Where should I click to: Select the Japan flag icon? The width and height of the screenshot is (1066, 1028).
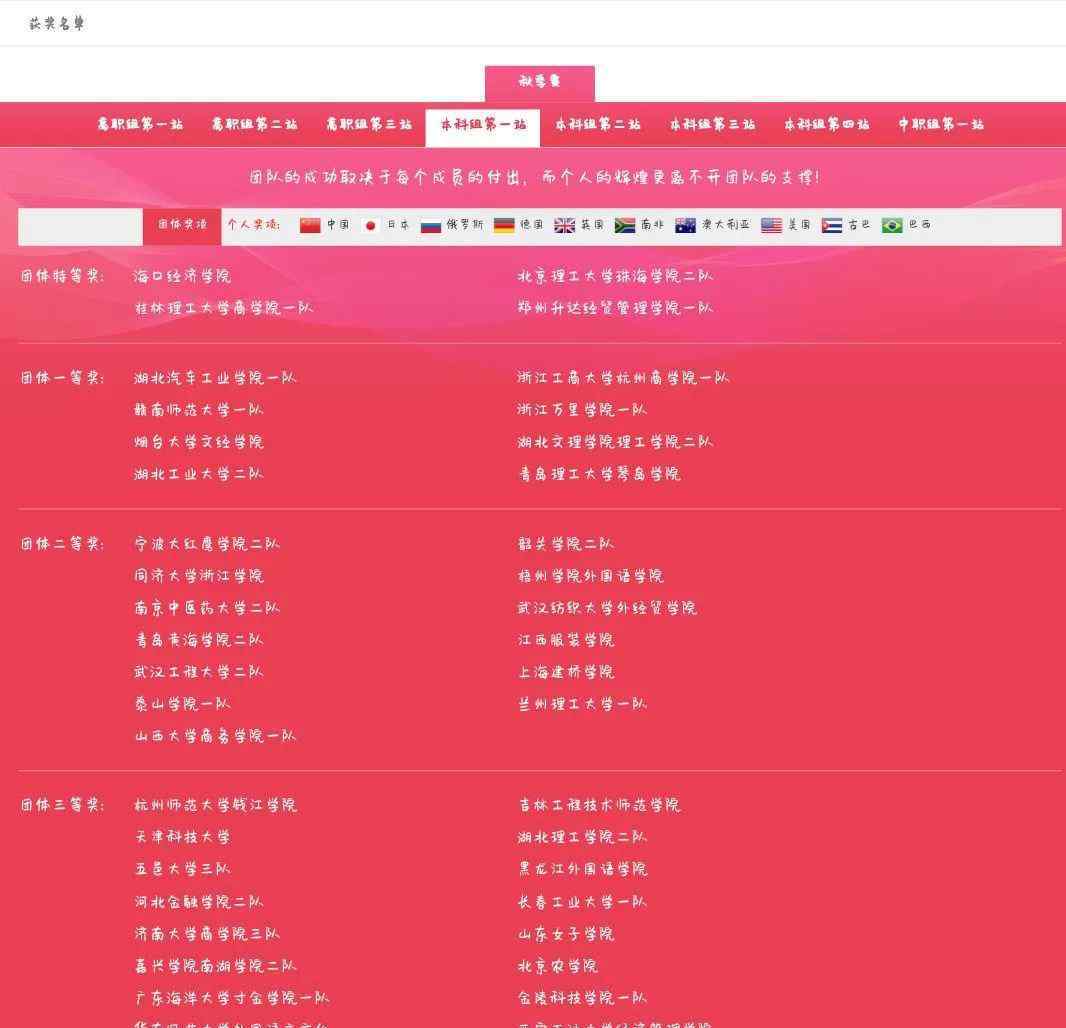click(x=370, y=225)
